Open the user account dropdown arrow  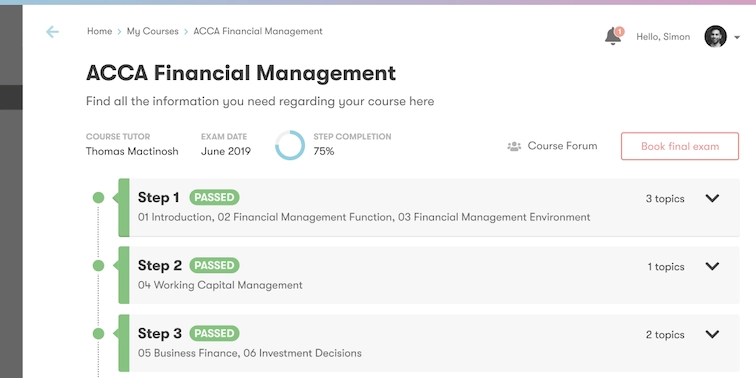point(737,37)
